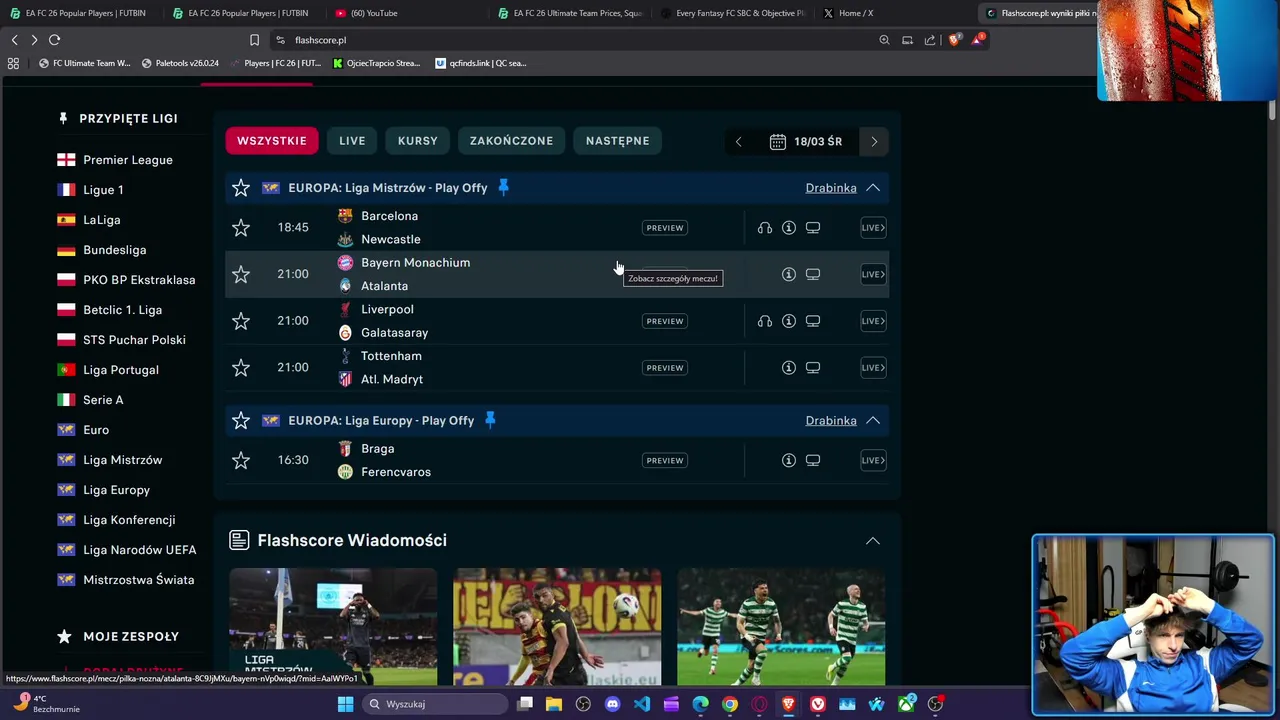Image resolution: width=1280 pixels, height=720 pixels.
Task: Open the ZAKOŃCZONE tab
Action: point(511,141)
